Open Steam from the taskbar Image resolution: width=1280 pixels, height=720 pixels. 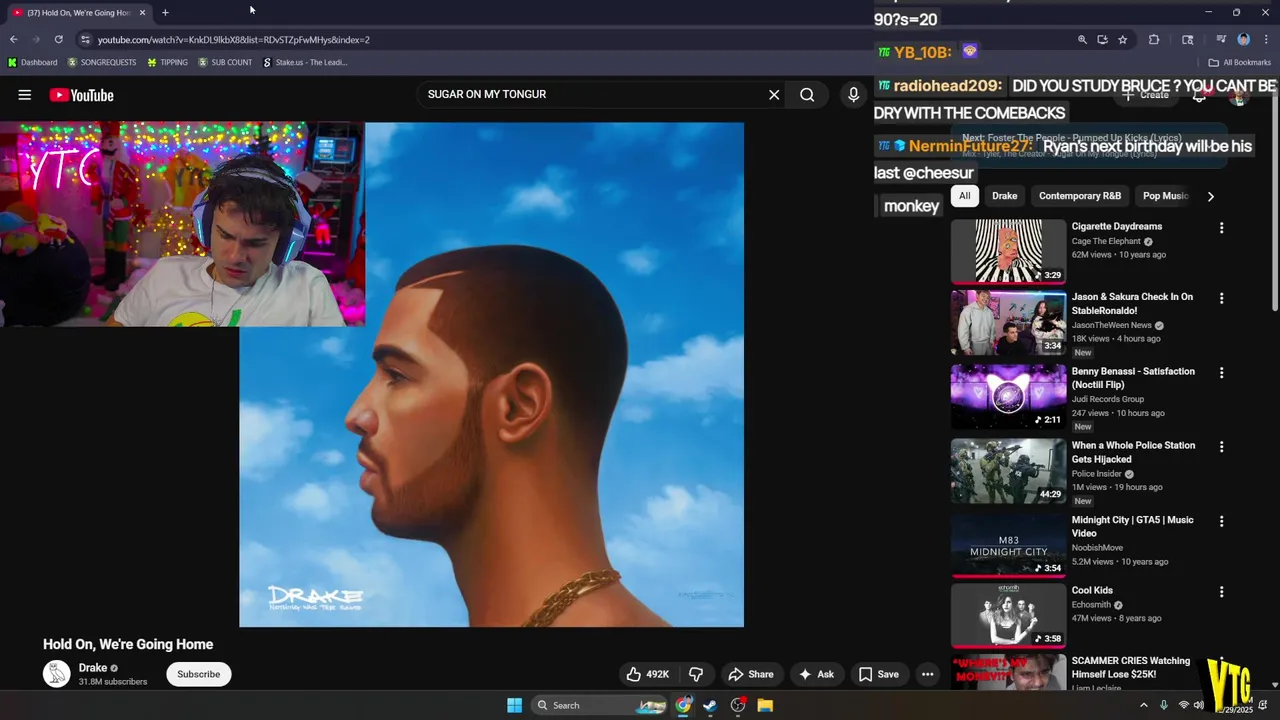tap(710, 705)
